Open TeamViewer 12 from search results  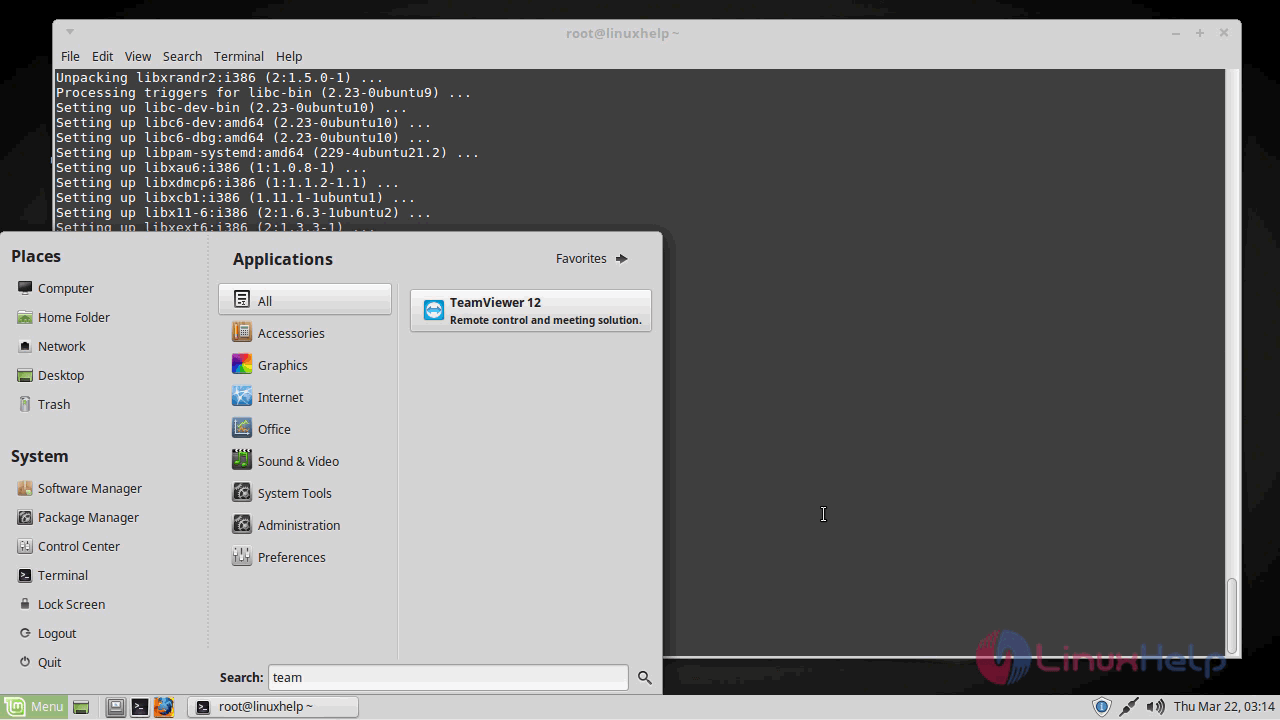(531, 311)
